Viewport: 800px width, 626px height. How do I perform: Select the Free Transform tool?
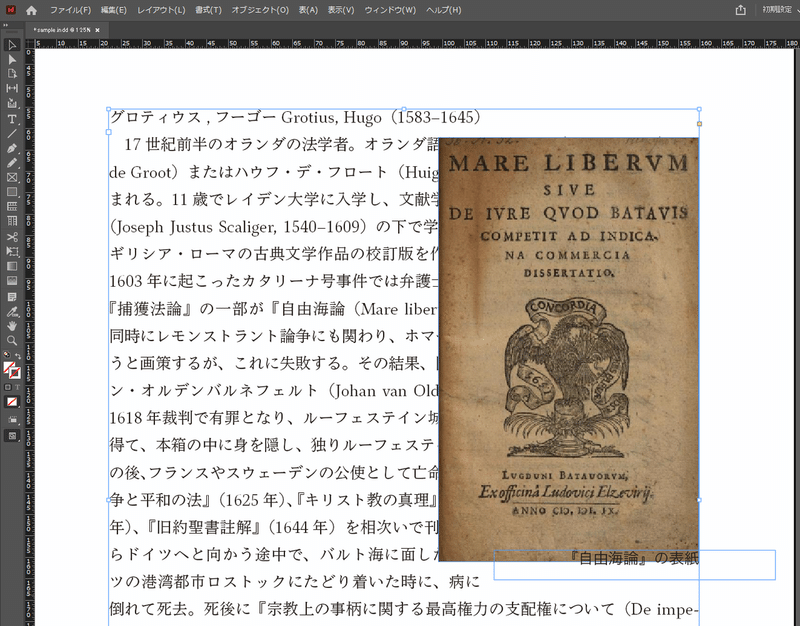click(12, 252)
